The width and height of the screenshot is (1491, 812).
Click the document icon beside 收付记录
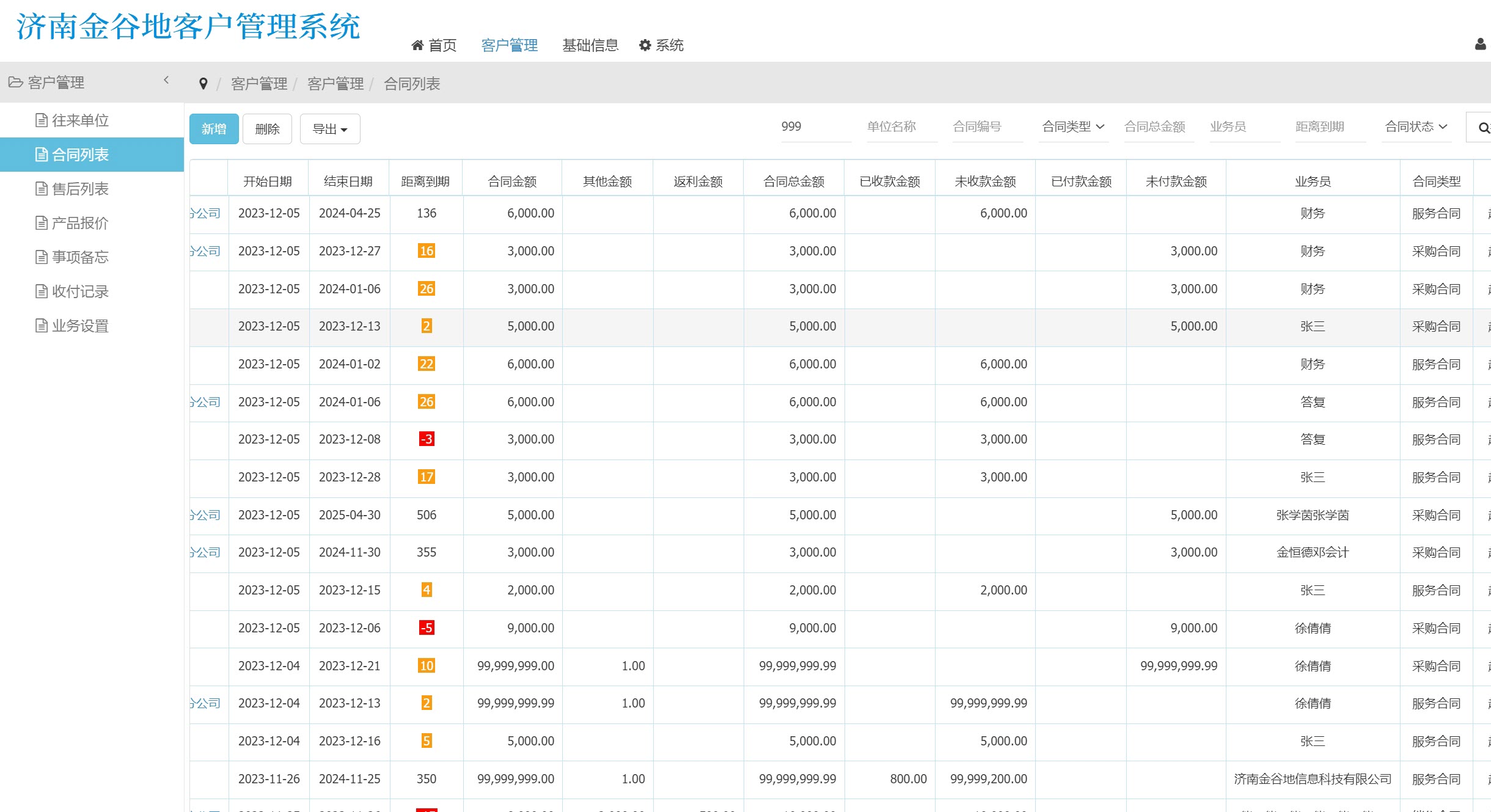(x=42, y=291)
